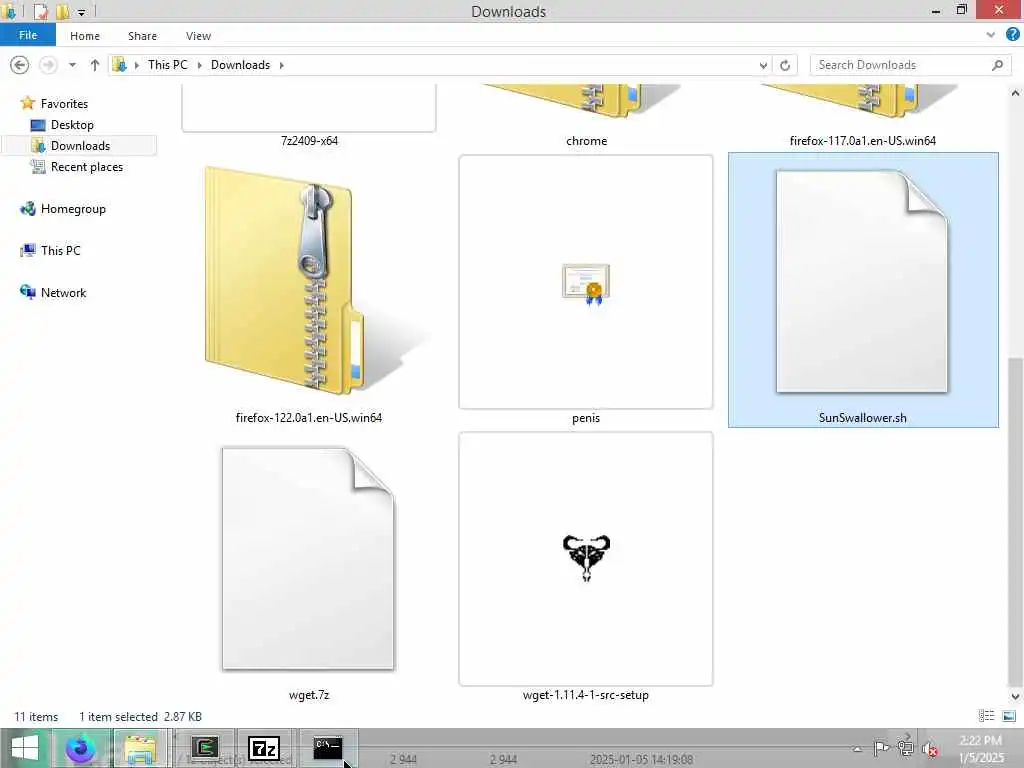Select Homegroup in the navigation pane

coord(72,209)
